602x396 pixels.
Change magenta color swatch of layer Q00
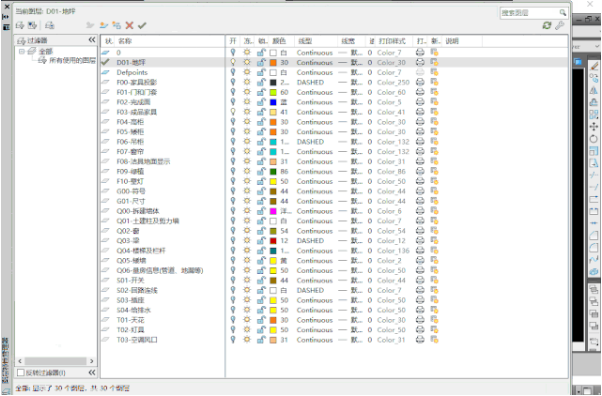tap(273, 211)
